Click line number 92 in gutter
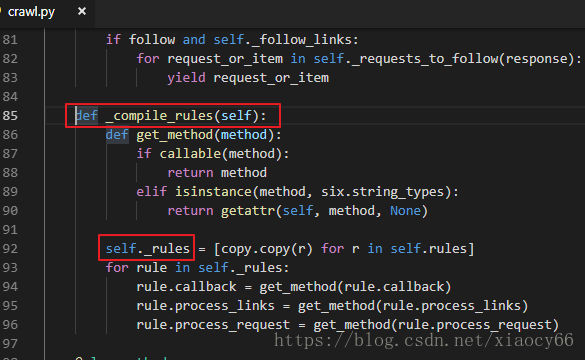The image size is (585, 360). point(10,248)
